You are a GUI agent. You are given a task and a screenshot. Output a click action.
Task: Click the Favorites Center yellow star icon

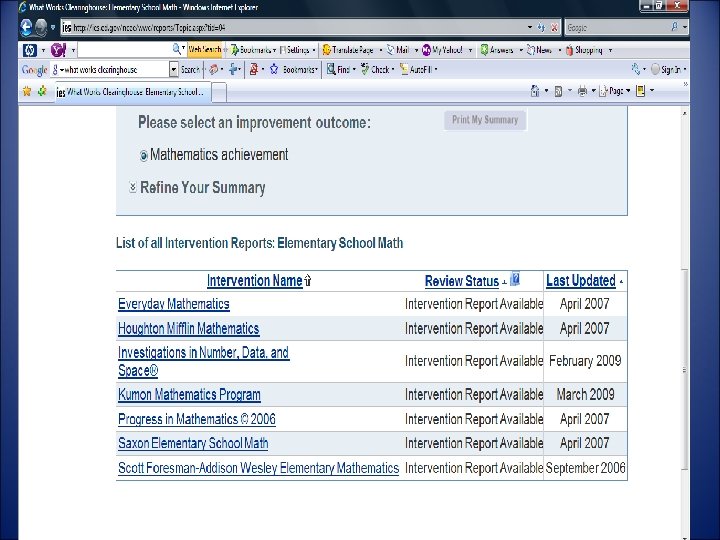27,91
